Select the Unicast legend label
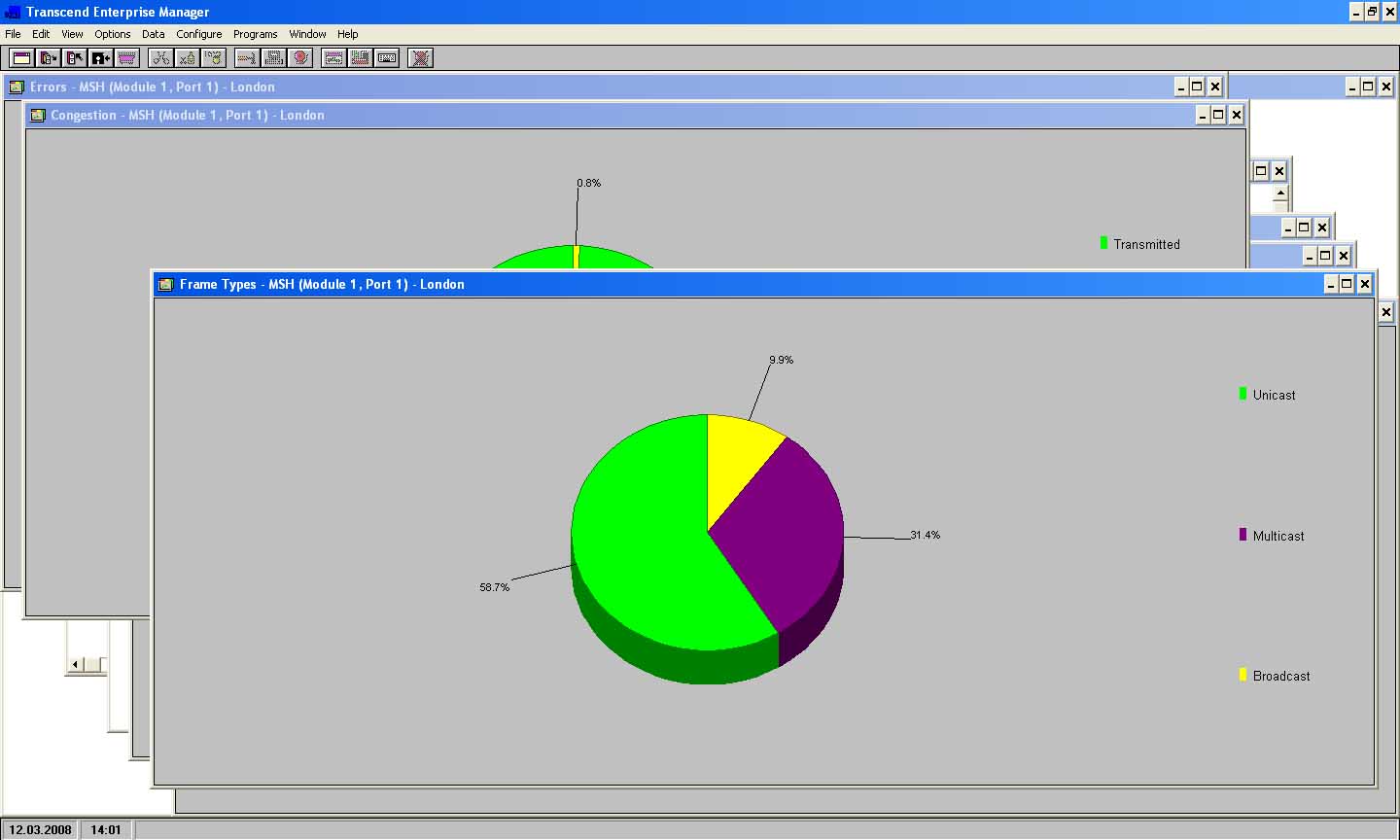 (1274, 395)
